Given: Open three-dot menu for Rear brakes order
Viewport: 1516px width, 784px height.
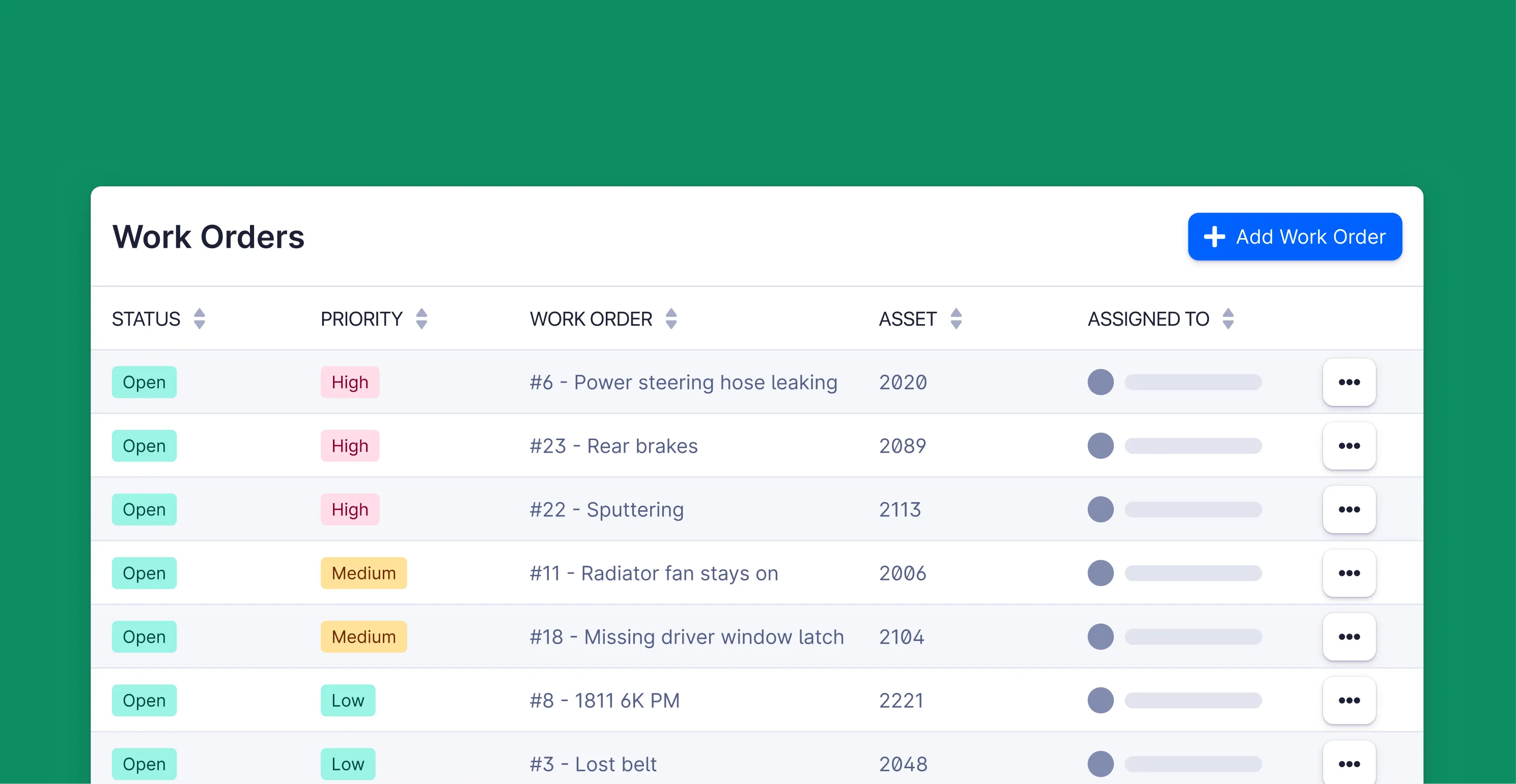Looking at the screenshot, I should [1349, 446].
